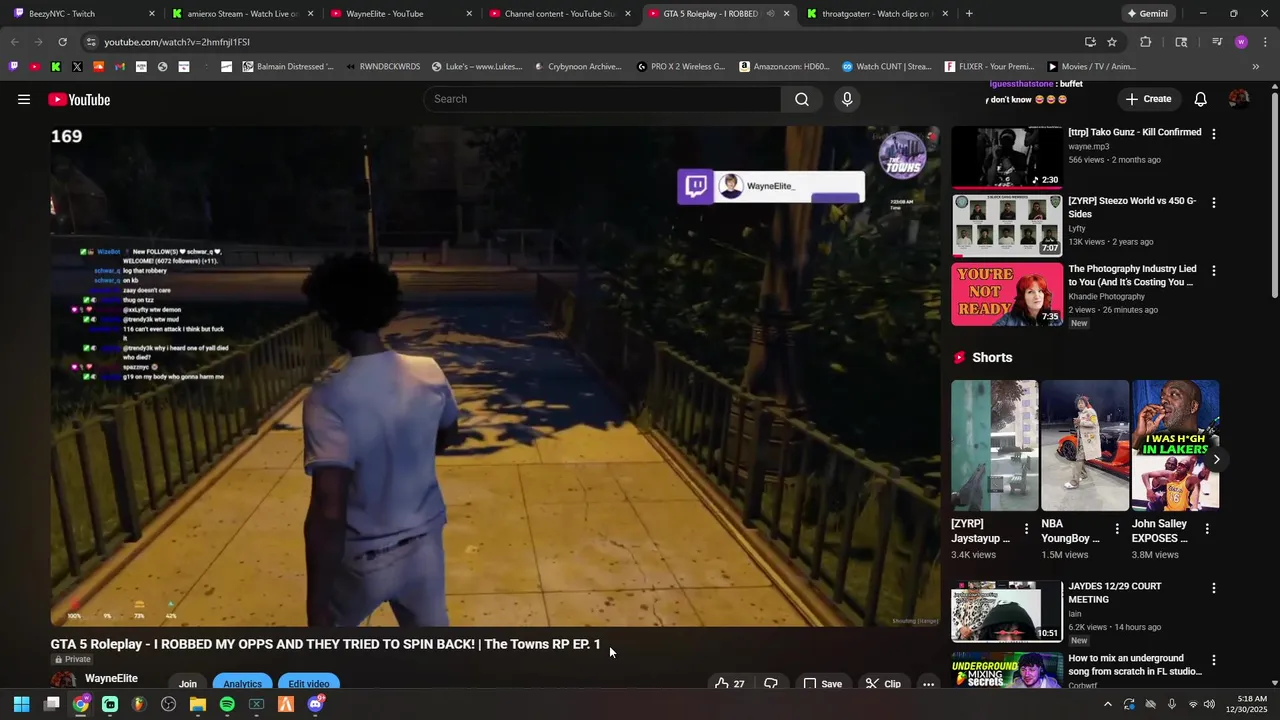Image resolution: width=1280 pixels, height=720 pixels.
Task: Install app icon in address bar
Action: 1090,42
